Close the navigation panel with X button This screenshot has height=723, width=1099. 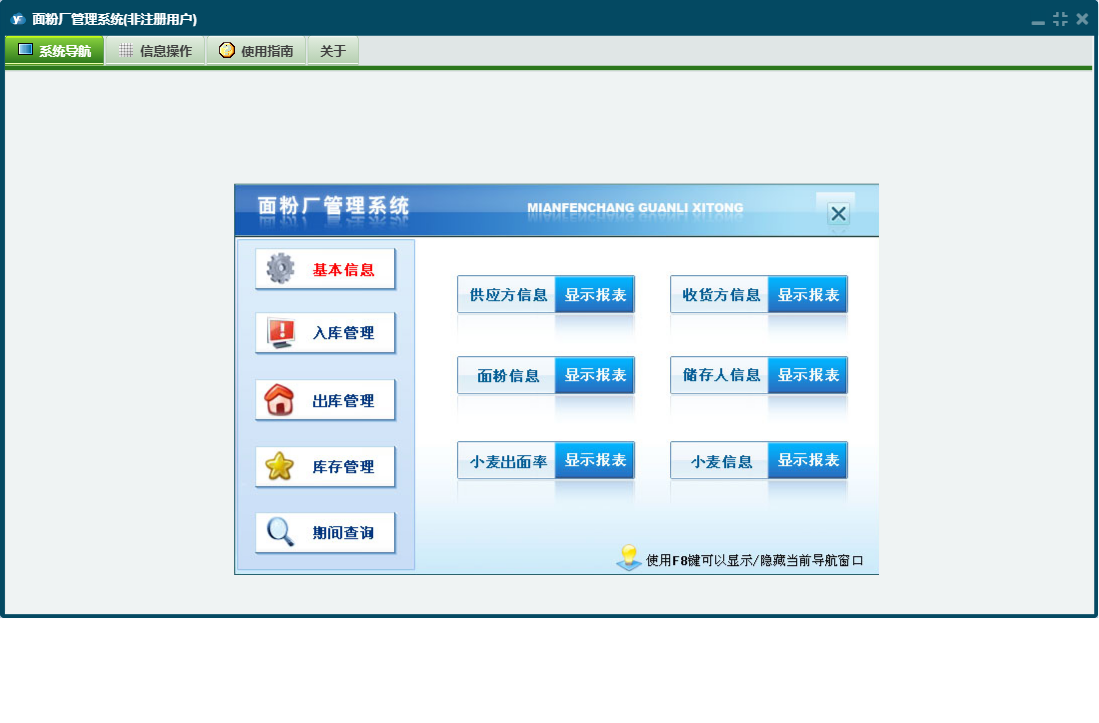[838, 213]
